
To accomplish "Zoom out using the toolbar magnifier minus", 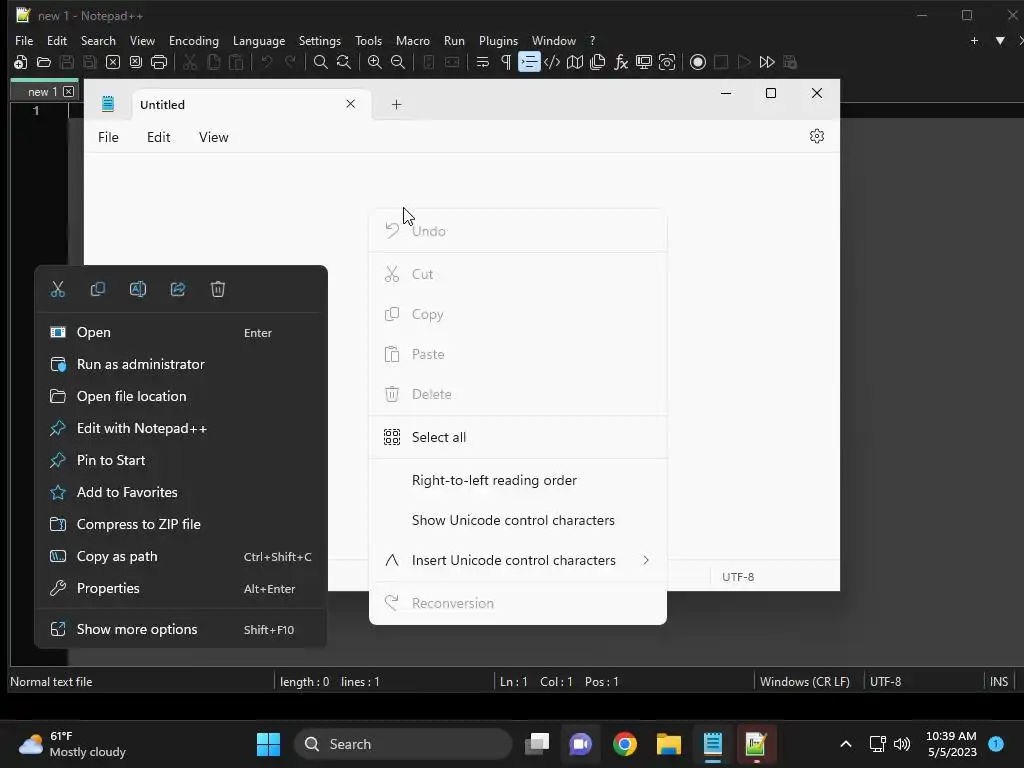I will point(398,62).
